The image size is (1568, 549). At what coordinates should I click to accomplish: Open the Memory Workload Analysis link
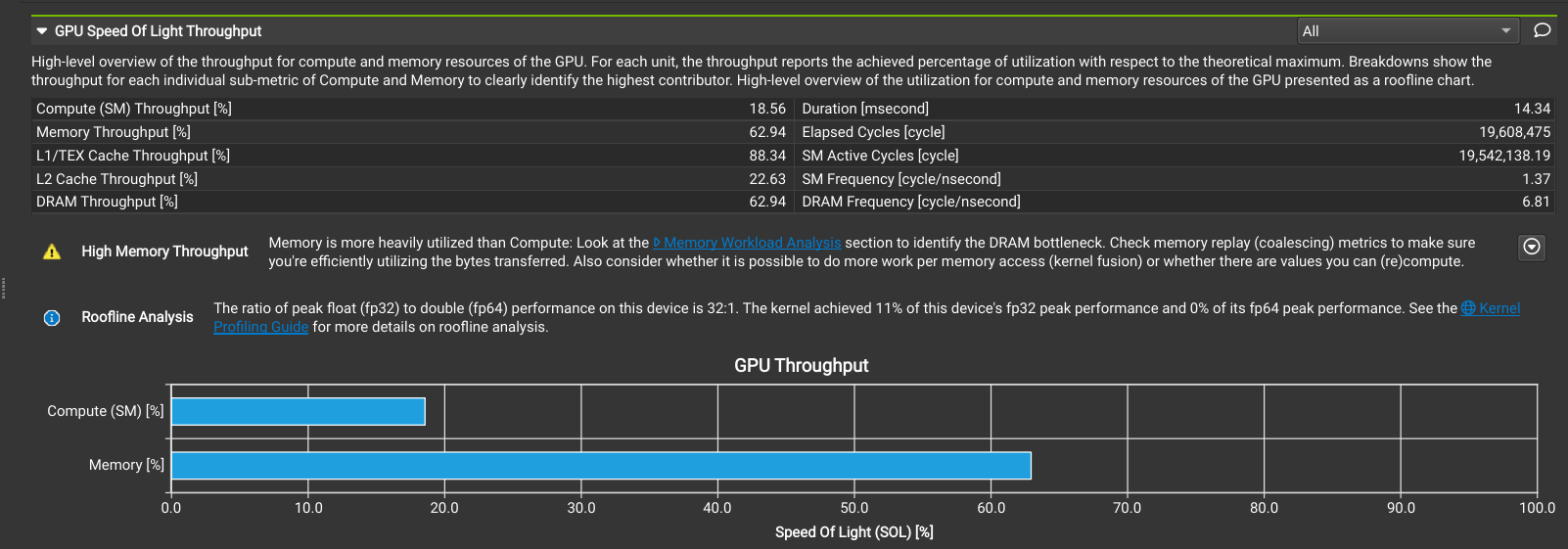752,243
